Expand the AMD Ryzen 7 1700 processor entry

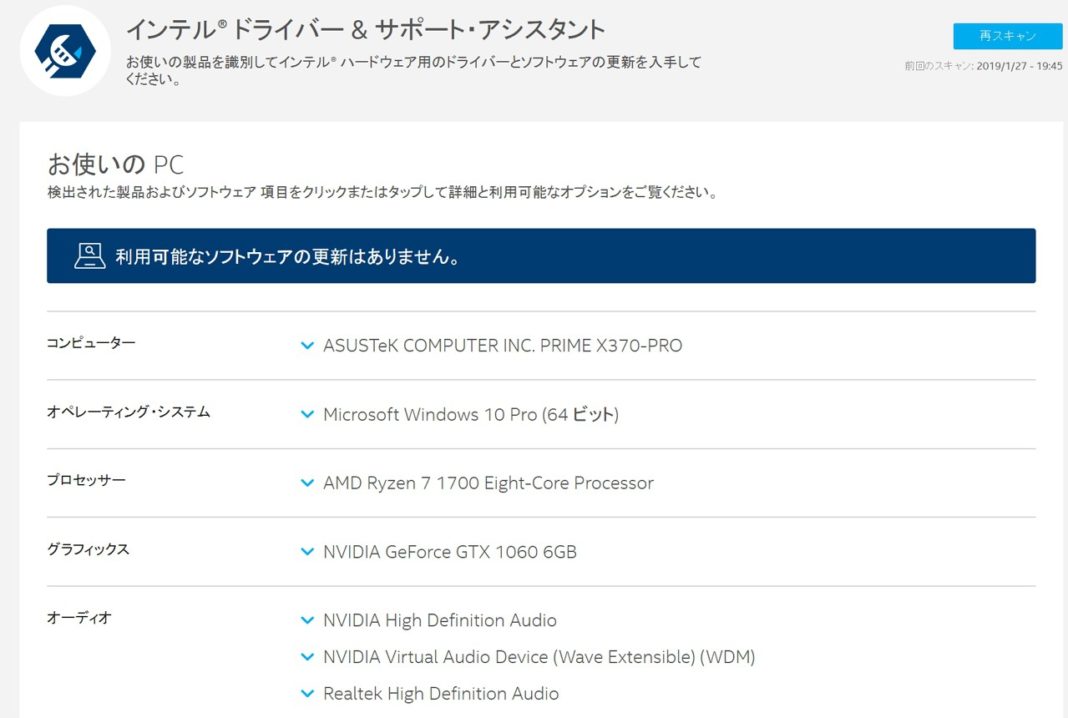pos(308,483)
